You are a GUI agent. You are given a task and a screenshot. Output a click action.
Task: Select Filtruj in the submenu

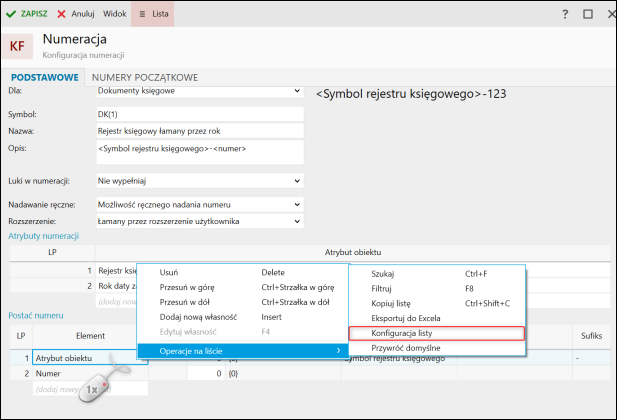437,289
